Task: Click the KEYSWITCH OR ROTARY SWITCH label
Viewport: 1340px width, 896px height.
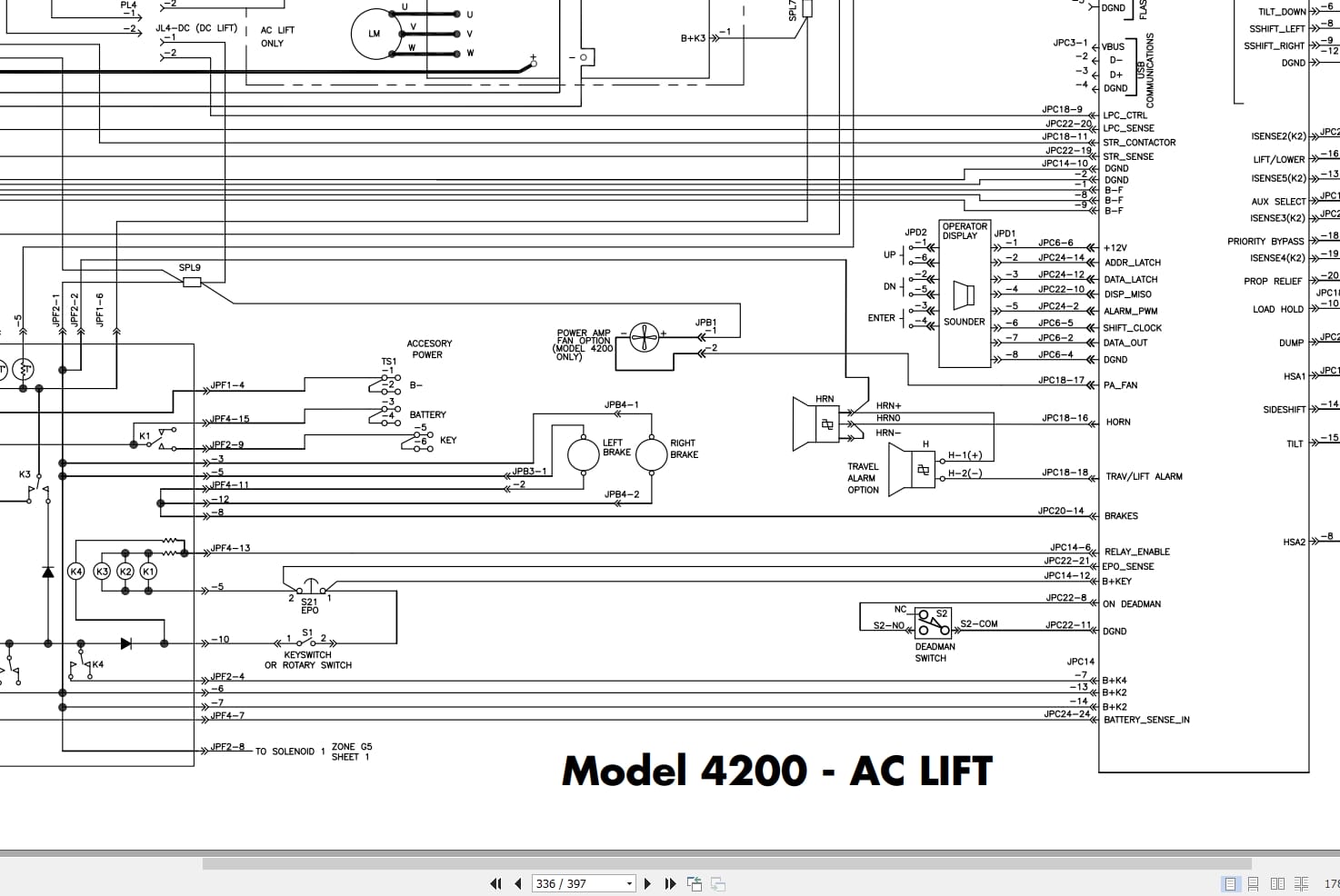Action: tap(308, 660)
